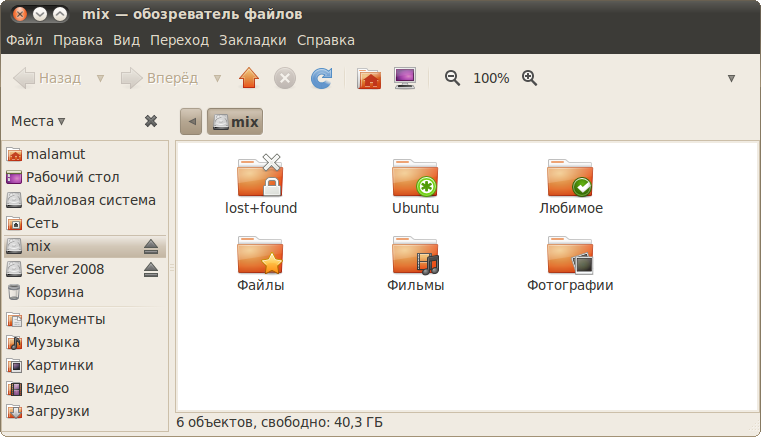The image size is (761, 437).
Task: Select the Любимое folder icon
Action: tap(570, 178)
